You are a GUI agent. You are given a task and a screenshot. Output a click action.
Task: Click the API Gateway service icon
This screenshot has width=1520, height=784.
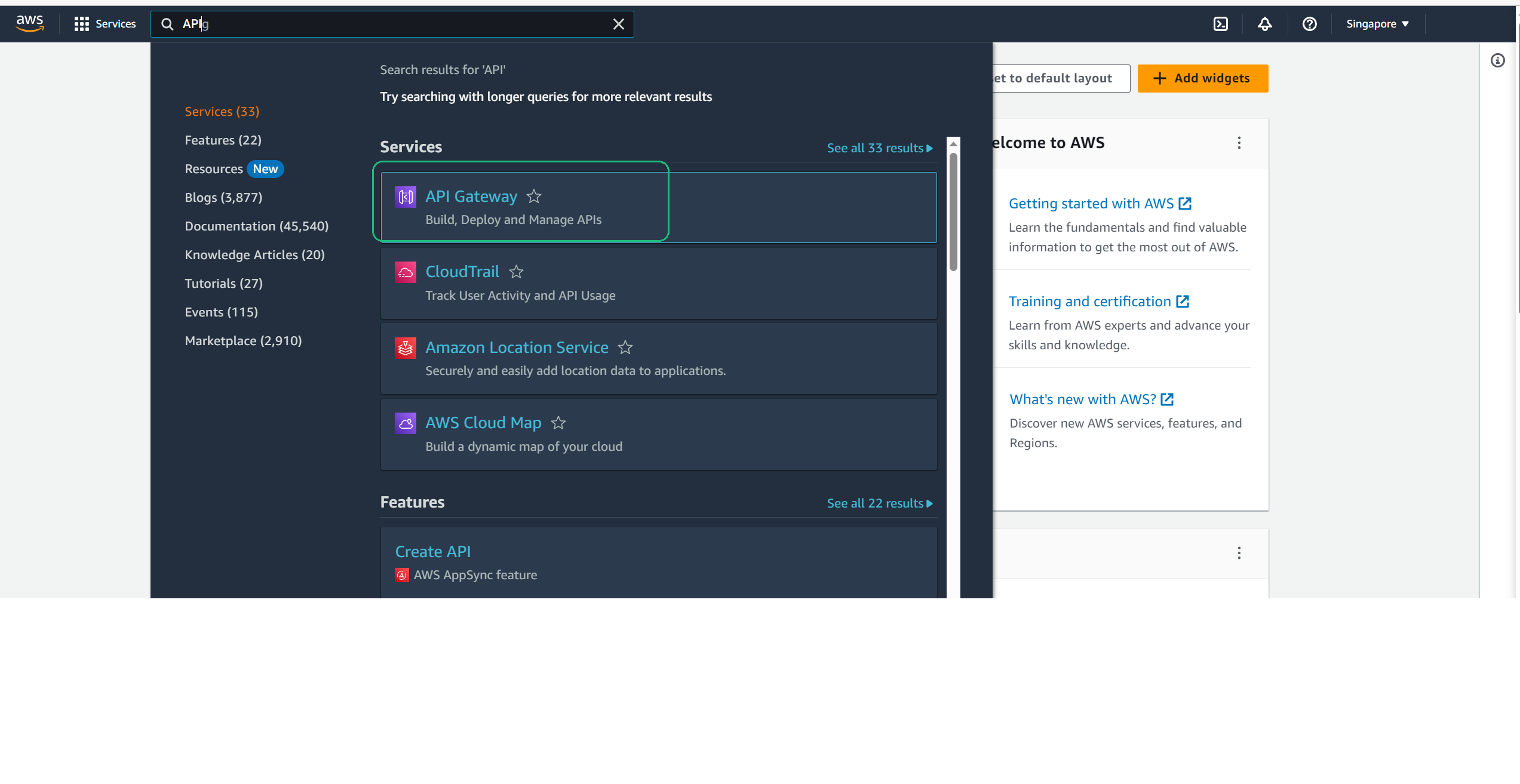coord(406,196)
